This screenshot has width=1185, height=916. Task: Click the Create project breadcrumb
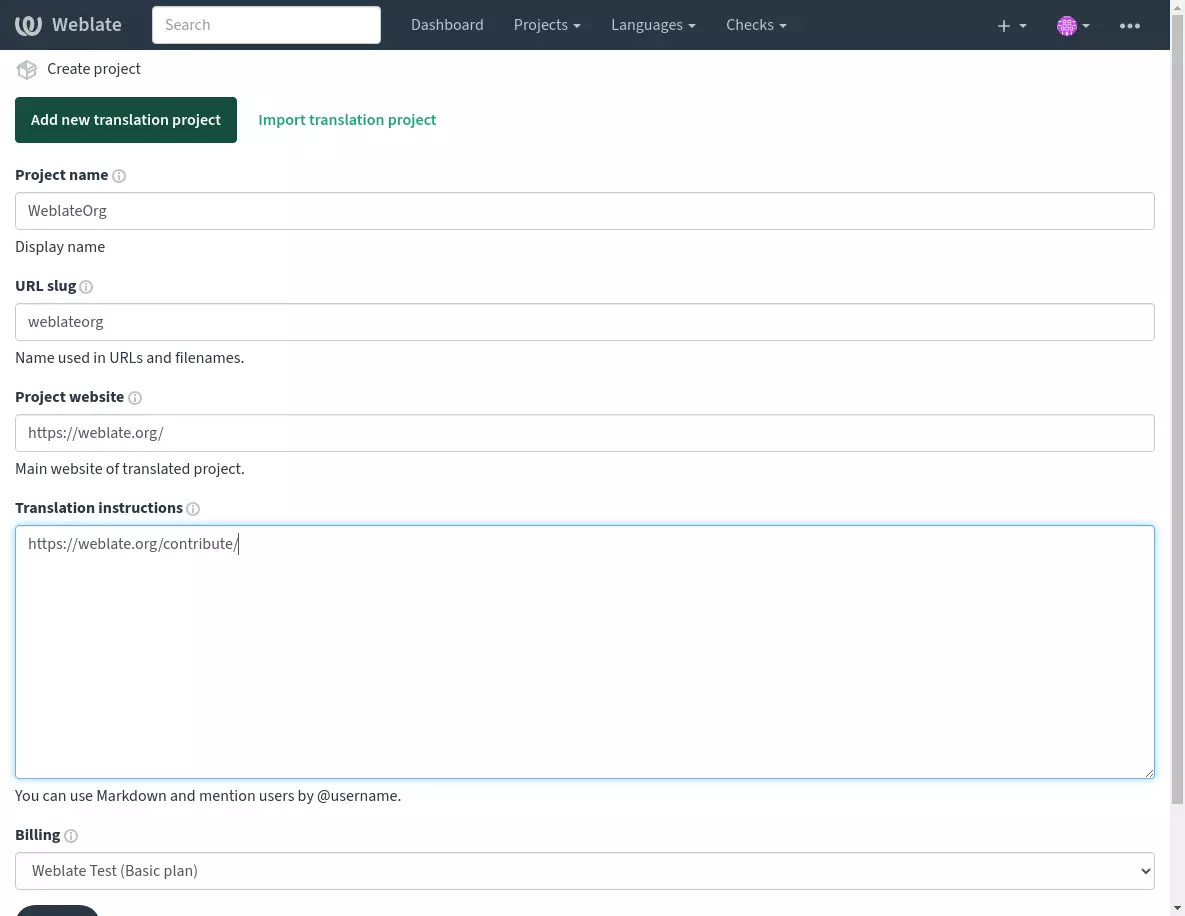[94, 70]
